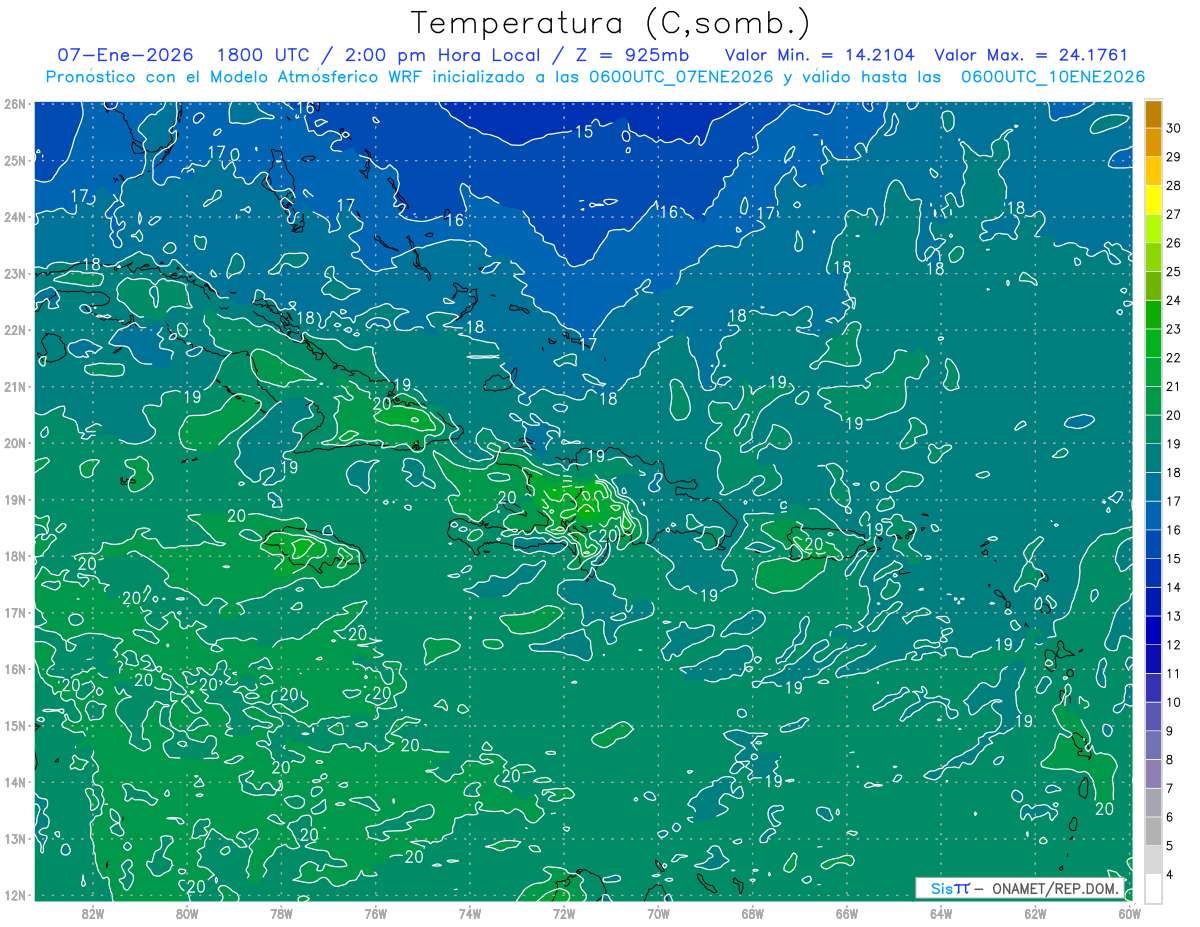Click the 72W longitude axis label
The width and height of the screenshot is (1200, 927).
564,913
